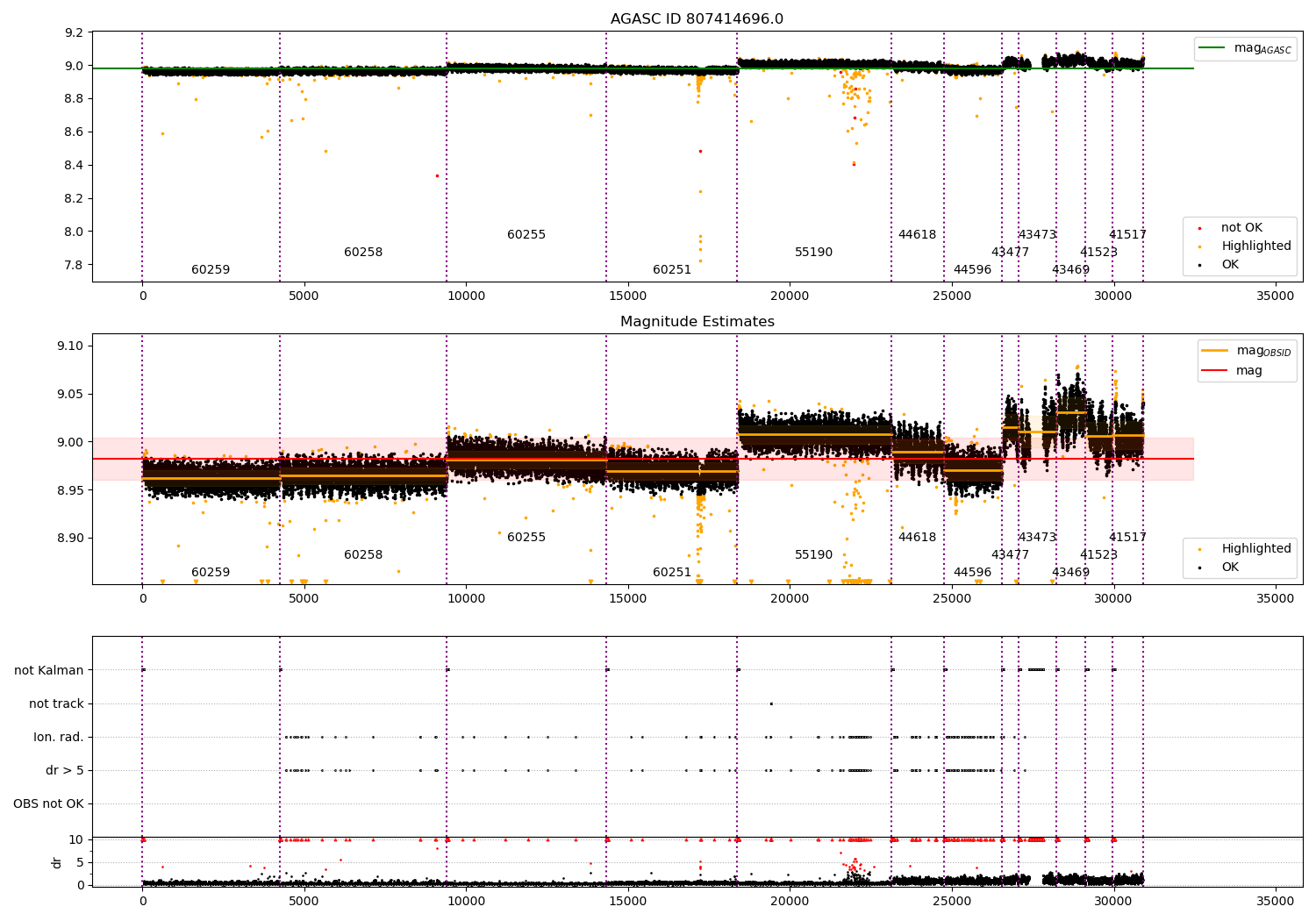Click obsid label 60258 in the top plot
The image size is (1316, 921).
[x=363, y=253]
